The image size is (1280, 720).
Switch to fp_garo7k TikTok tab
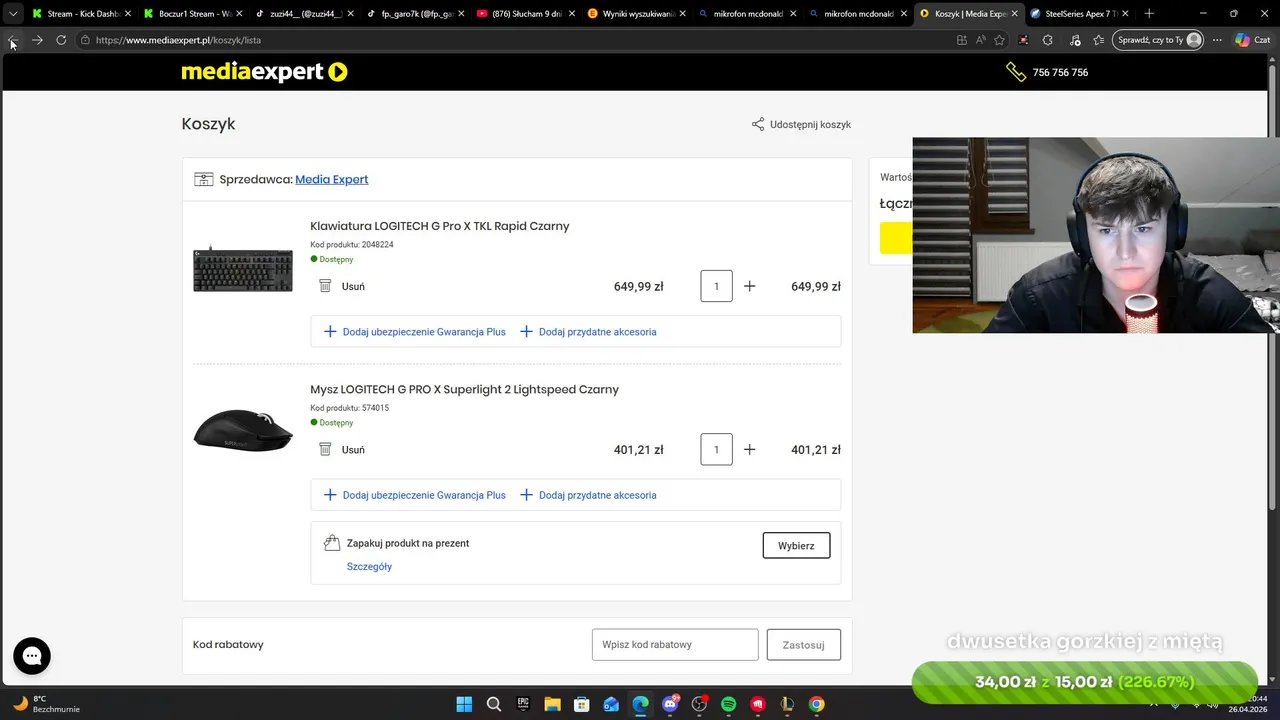pos(413,14)
